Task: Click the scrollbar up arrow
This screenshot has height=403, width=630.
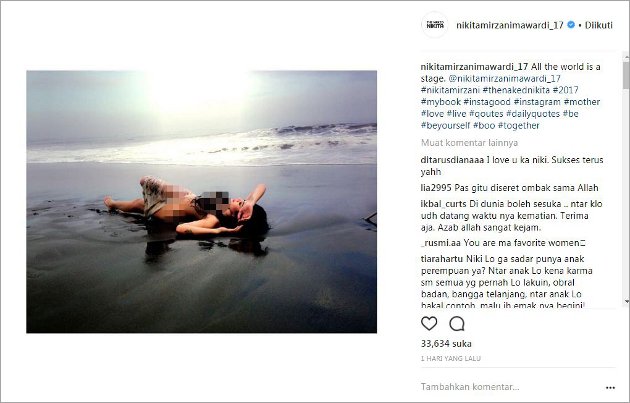Action: click(626, 57)
